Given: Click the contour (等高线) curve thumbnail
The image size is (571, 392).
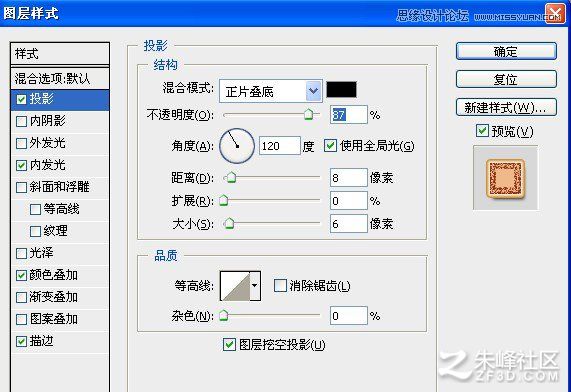Looking at the screenshot, I should point(235,286).
